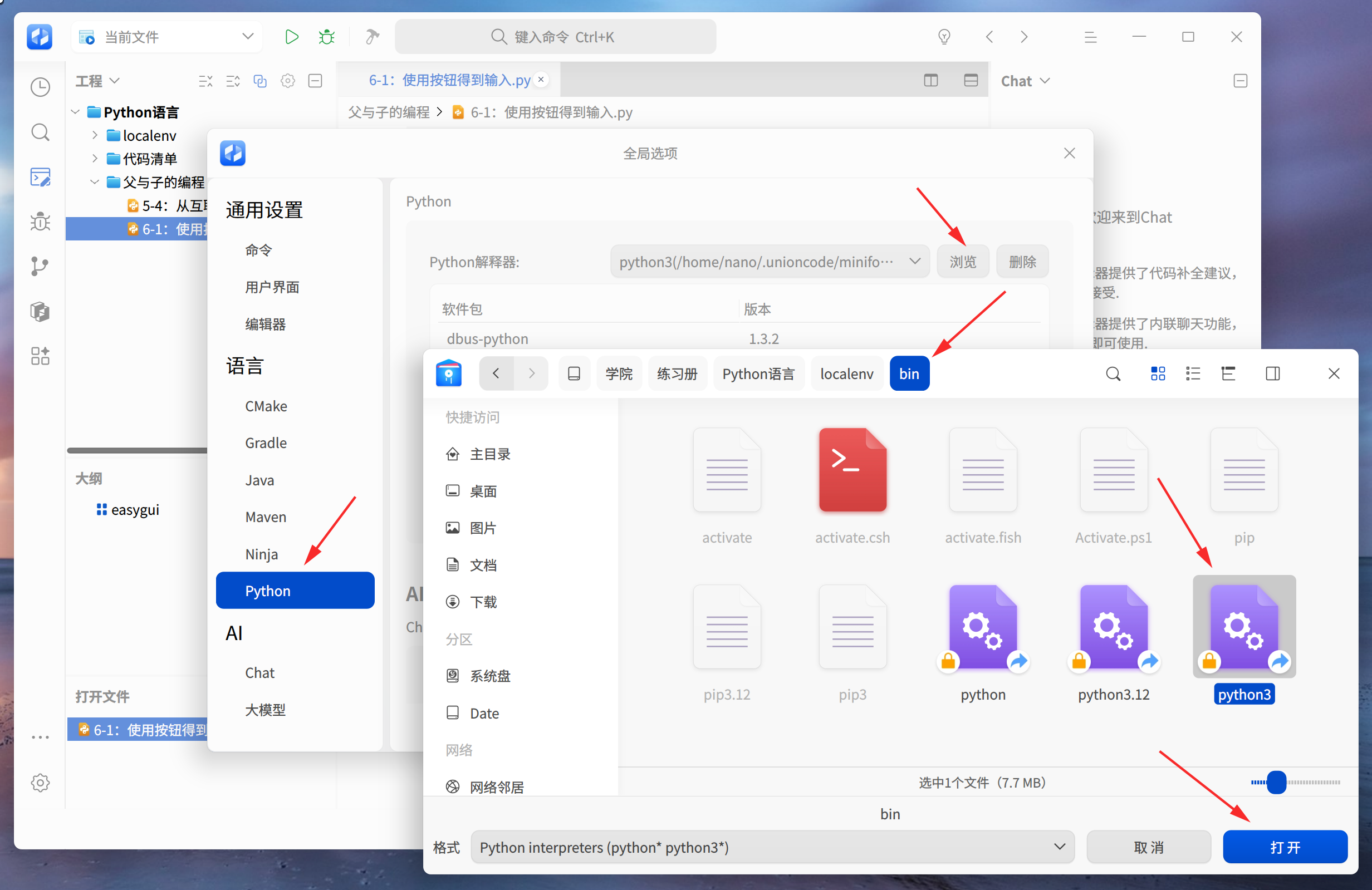Run the current file with the green play icon

[292, 37]
